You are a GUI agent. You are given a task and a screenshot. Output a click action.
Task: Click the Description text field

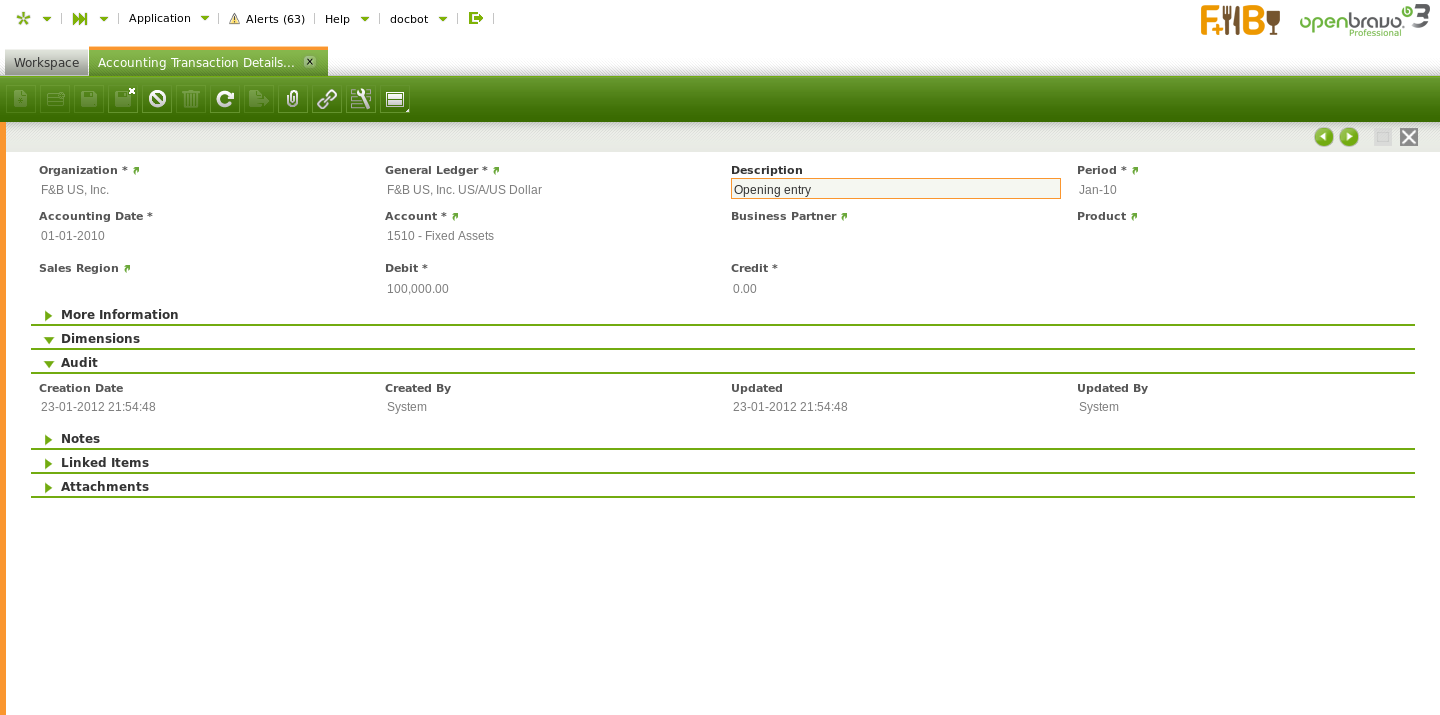pos(895,189)
